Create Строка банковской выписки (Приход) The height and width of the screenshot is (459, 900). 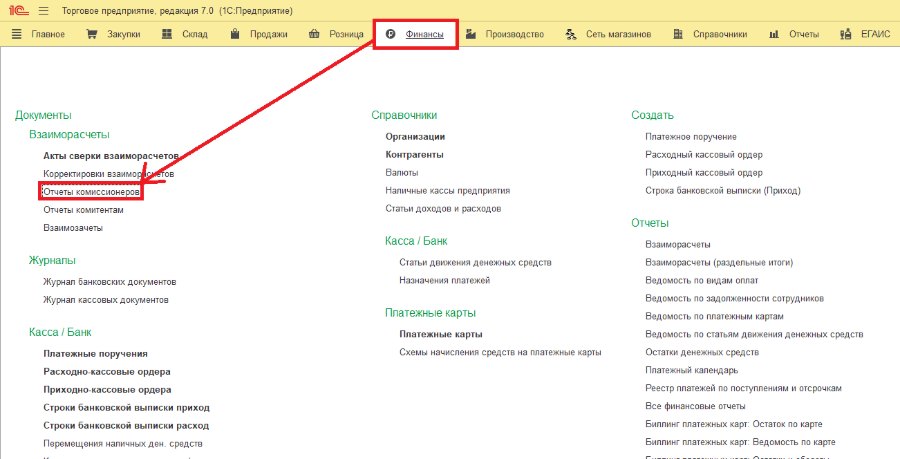(723, 190)
